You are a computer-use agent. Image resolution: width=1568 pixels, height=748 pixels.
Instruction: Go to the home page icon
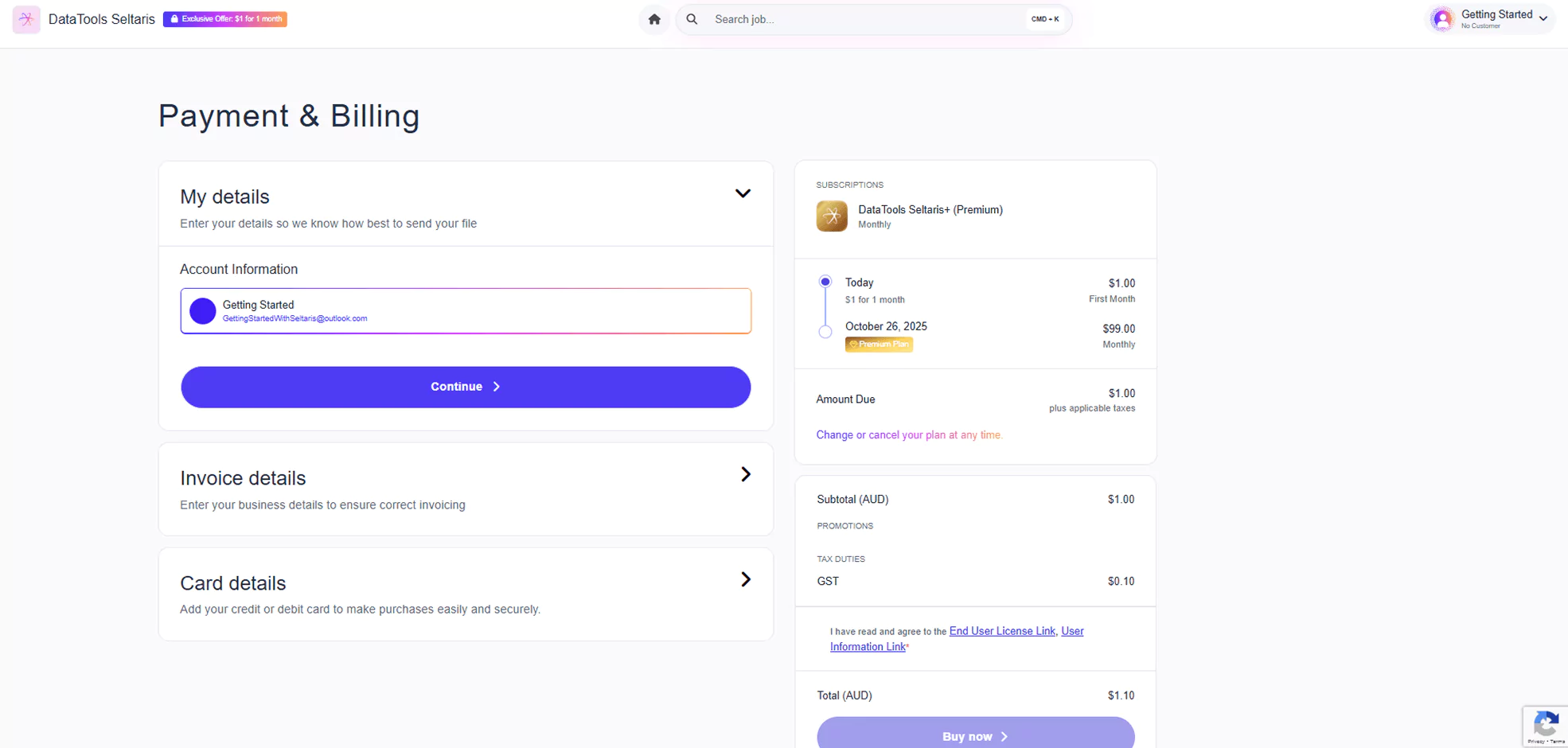(654, 19)
